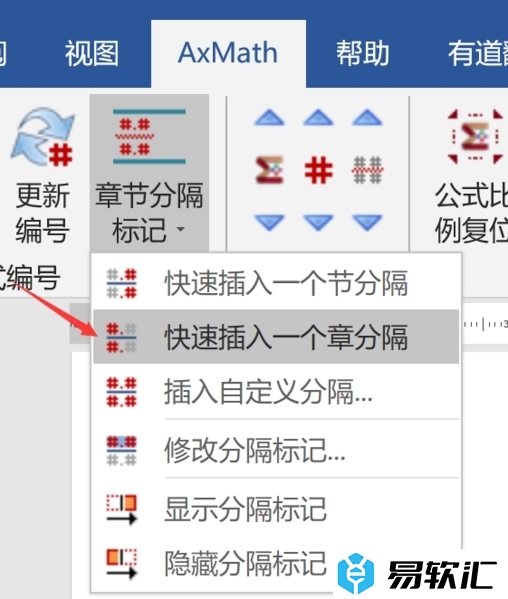The height and width of the screenshot is (599, 508).
Task: Click the 公式比例复位 label text
Action: click(471, 212)
